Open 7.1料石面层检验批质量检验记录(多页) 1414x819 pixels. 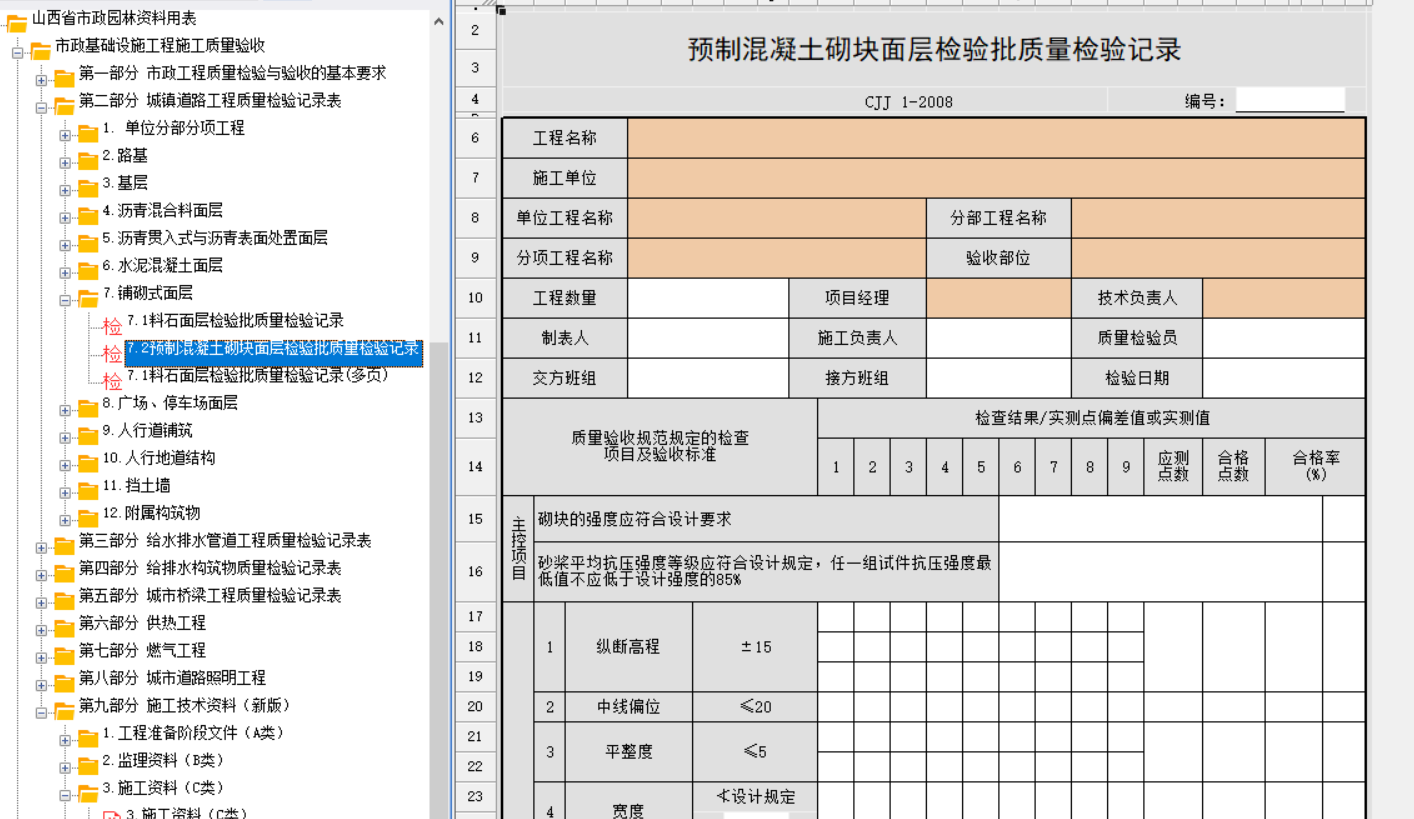(257, 375)
